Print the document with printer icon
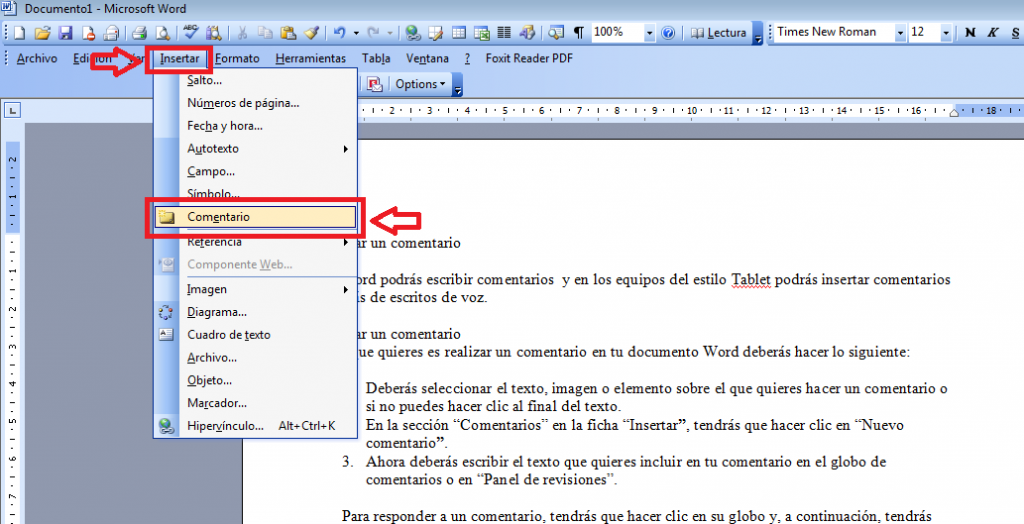The width and height of the screenshot is (1024, 524). [x=139, y=32]
